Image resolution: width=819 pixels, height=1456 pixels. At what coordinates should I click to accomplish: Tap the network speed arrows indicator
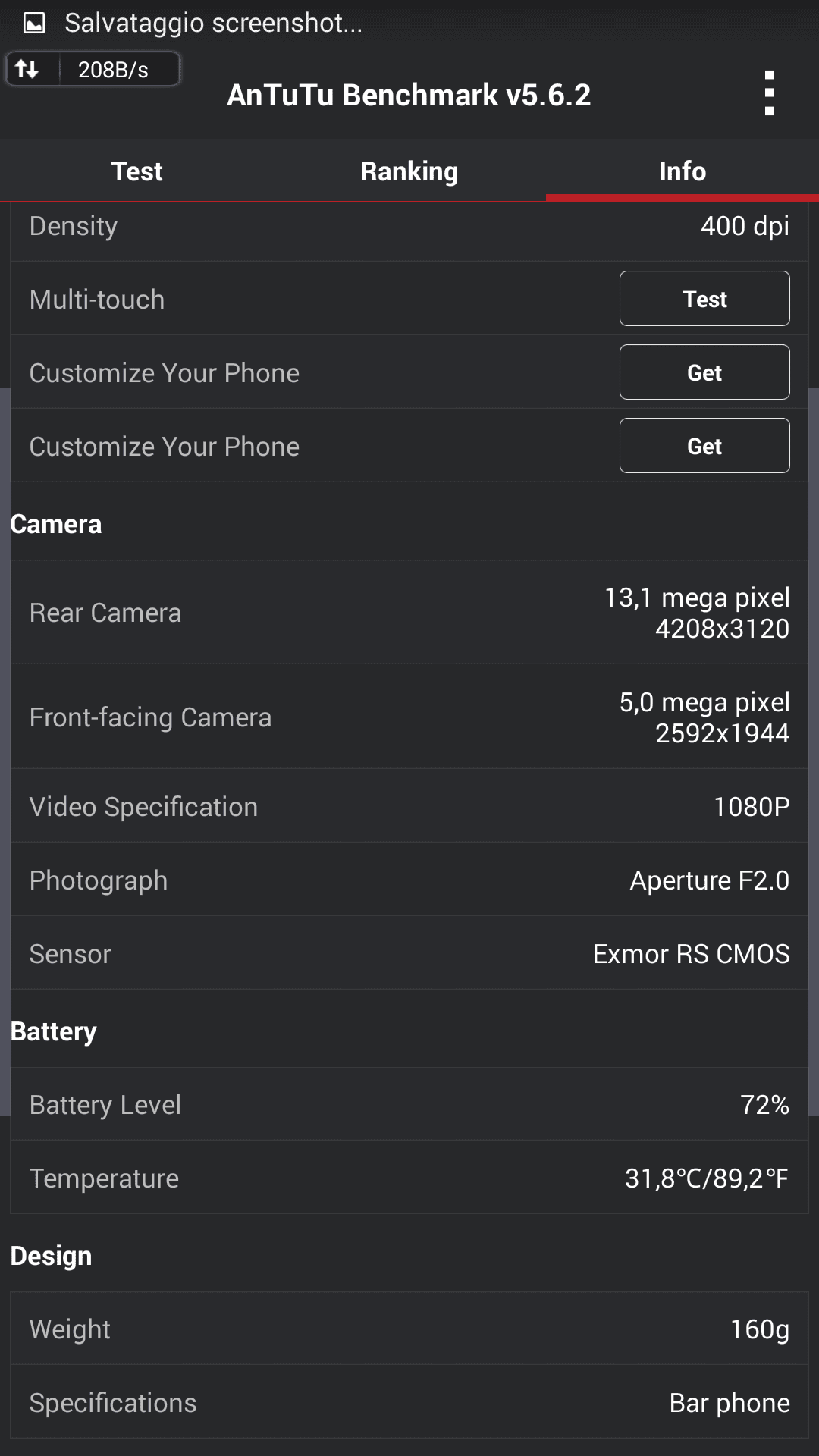point(28,70)
